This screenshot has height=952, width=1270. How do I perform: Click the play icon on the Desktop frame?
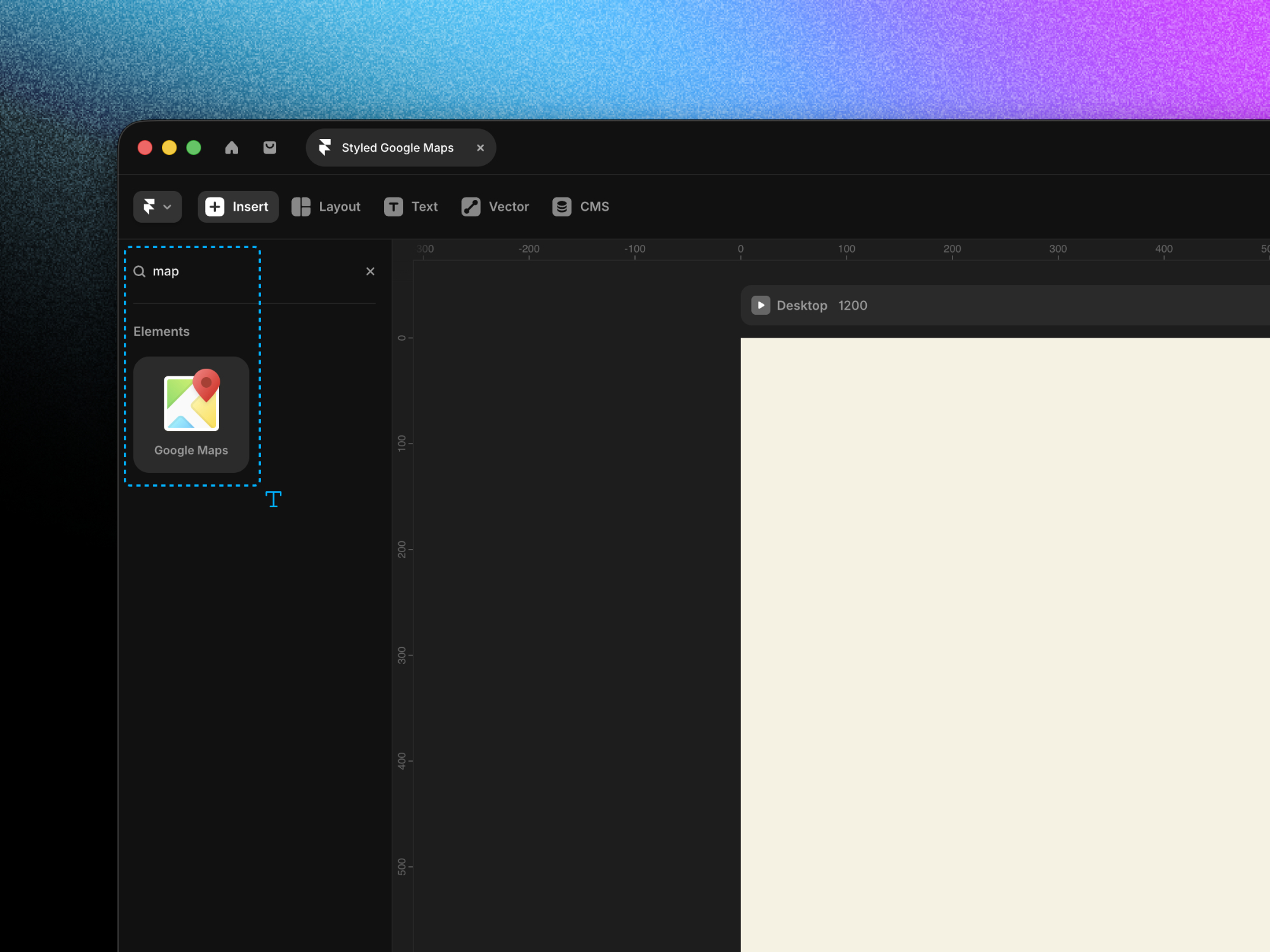[761, 305]
